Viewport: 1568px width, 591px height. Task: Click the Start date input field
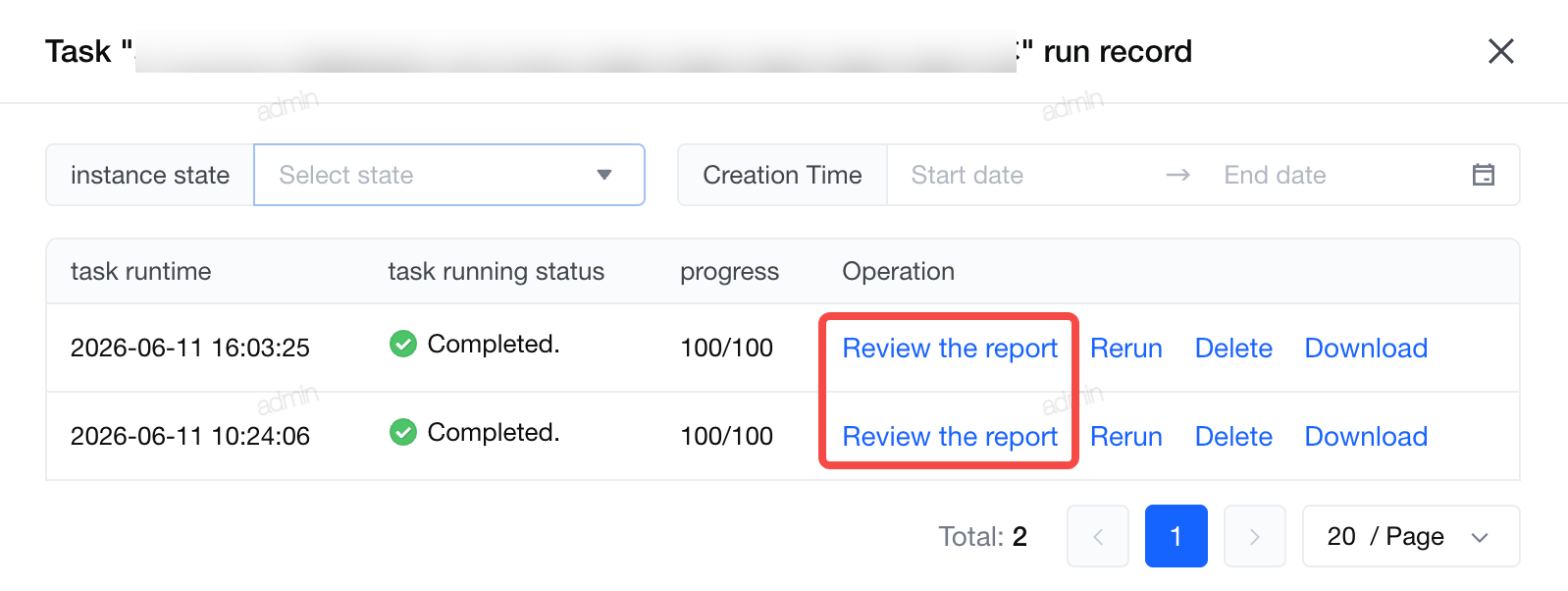point(1020,175)
